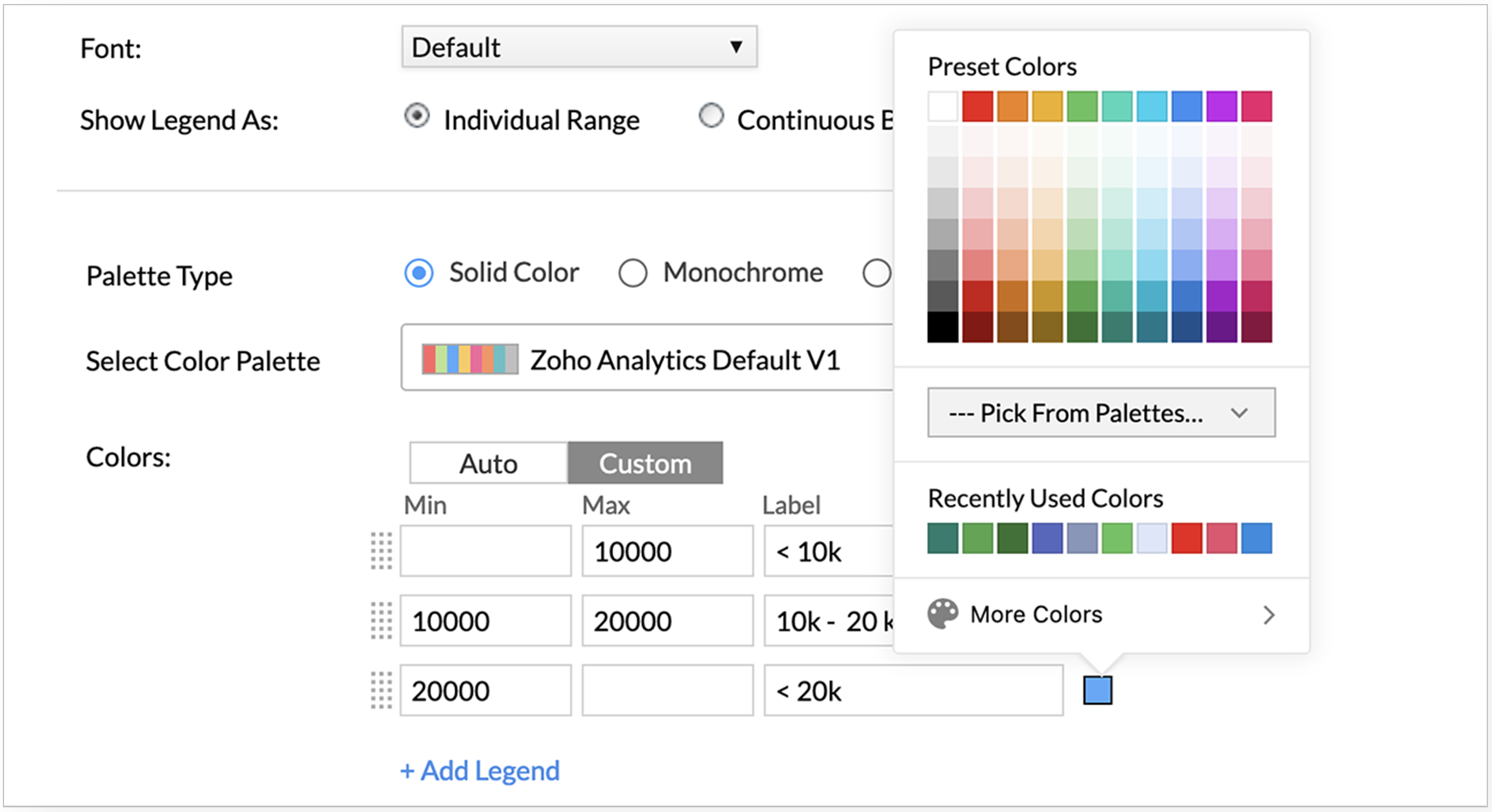Click drag handle of the 10000 max row

pos(381,551)
